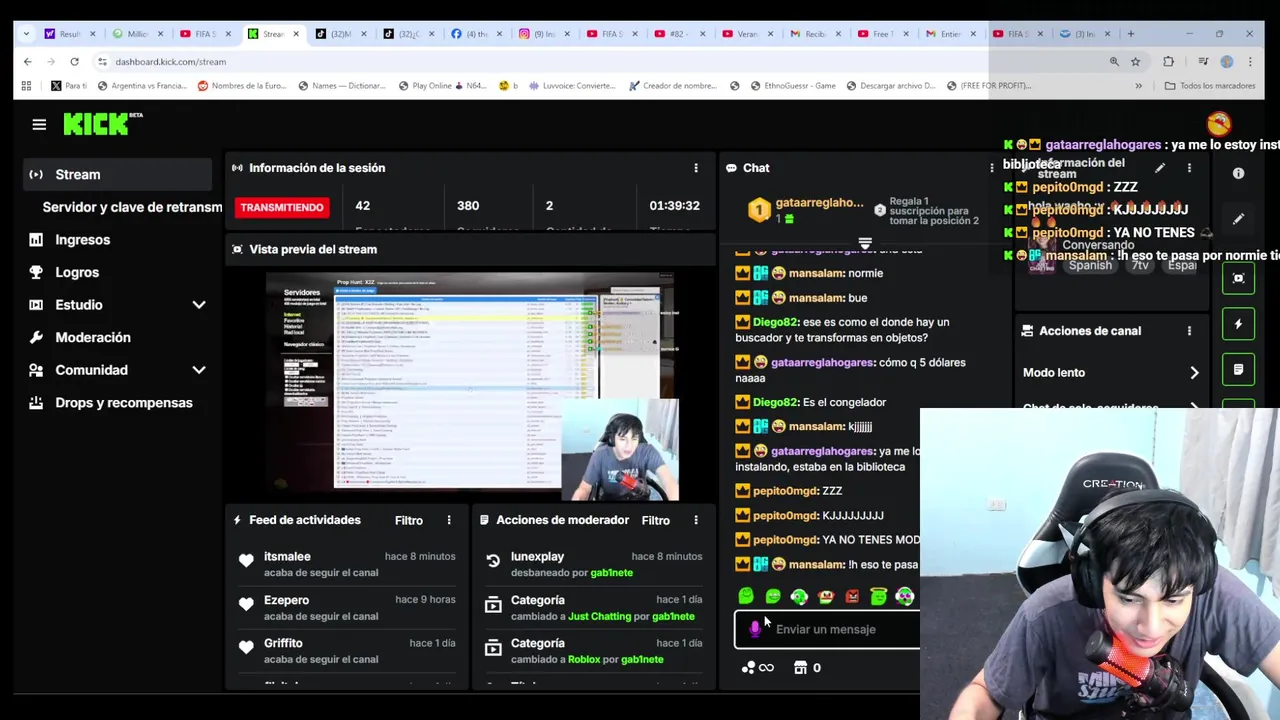This screenshot has width=1280, height=720.
Task: Click the Griffito follow entry
Action: click(345, 650)
